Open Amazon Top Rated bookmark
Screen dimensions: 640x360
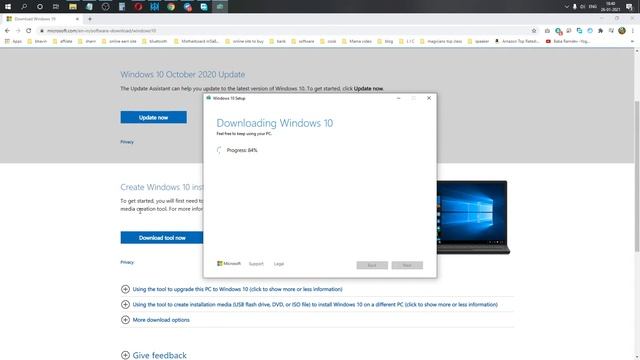tap(517, 41)
